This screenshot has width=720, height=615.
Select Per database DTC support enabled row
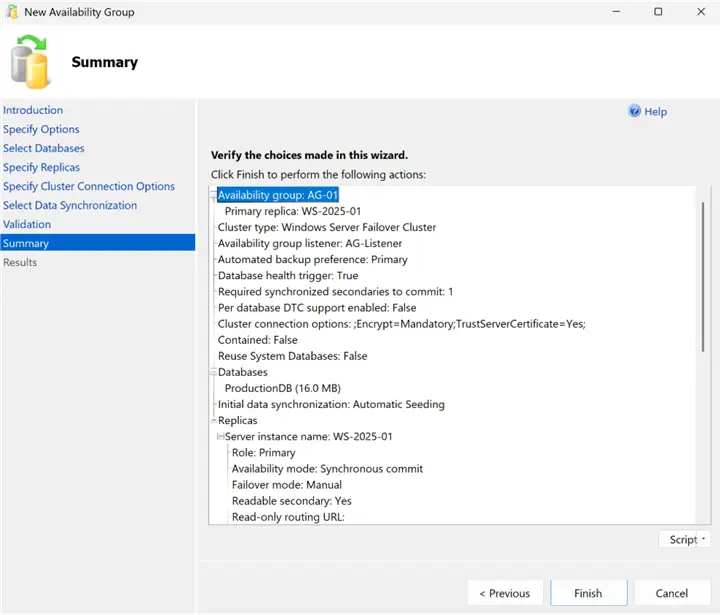click(317, 308)
